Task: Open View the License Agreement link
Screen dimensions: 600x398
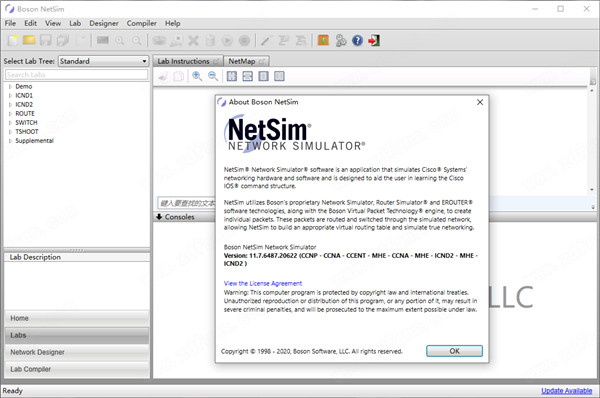Action: point(263,284)
